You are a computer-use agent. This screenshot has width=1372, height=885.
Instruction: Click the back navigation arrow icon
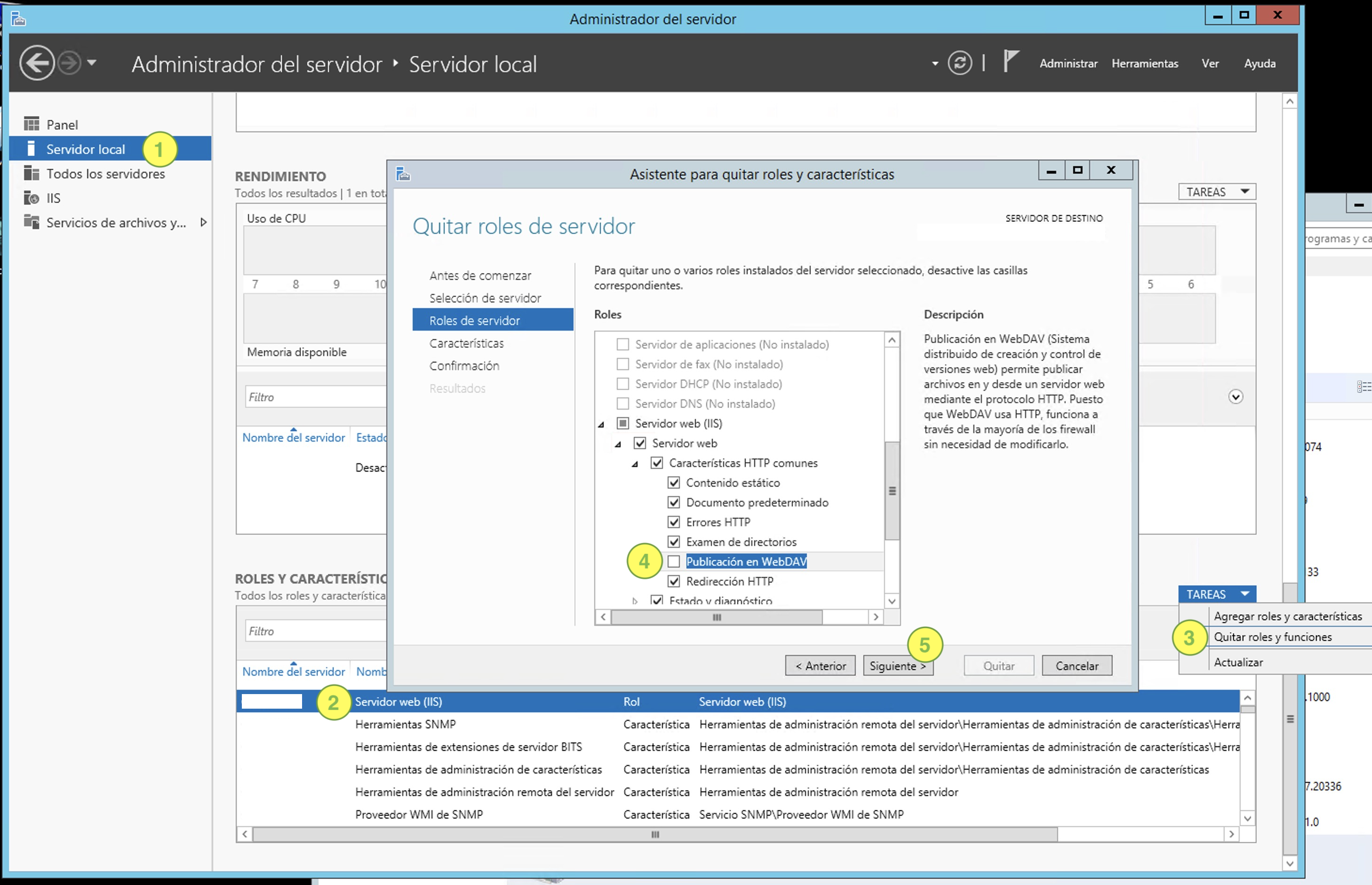click(x=37, y=63)
